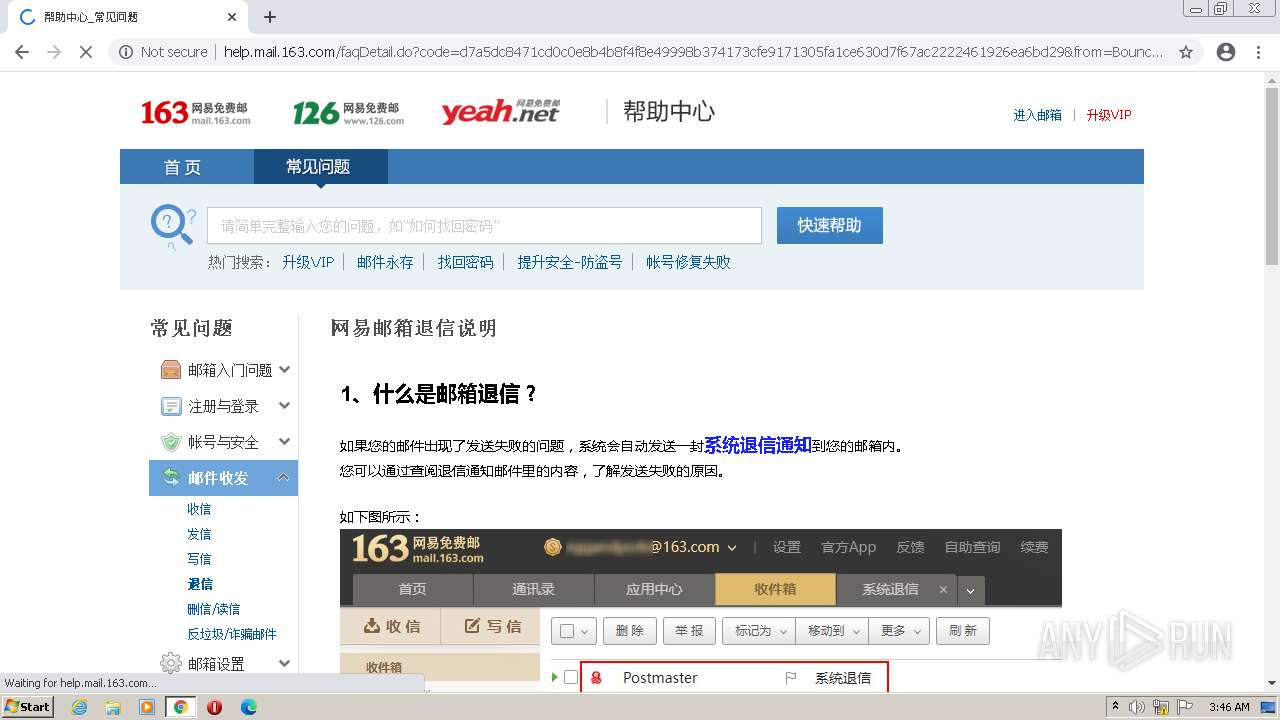Close the 帮助中心 browser tab

231,17
